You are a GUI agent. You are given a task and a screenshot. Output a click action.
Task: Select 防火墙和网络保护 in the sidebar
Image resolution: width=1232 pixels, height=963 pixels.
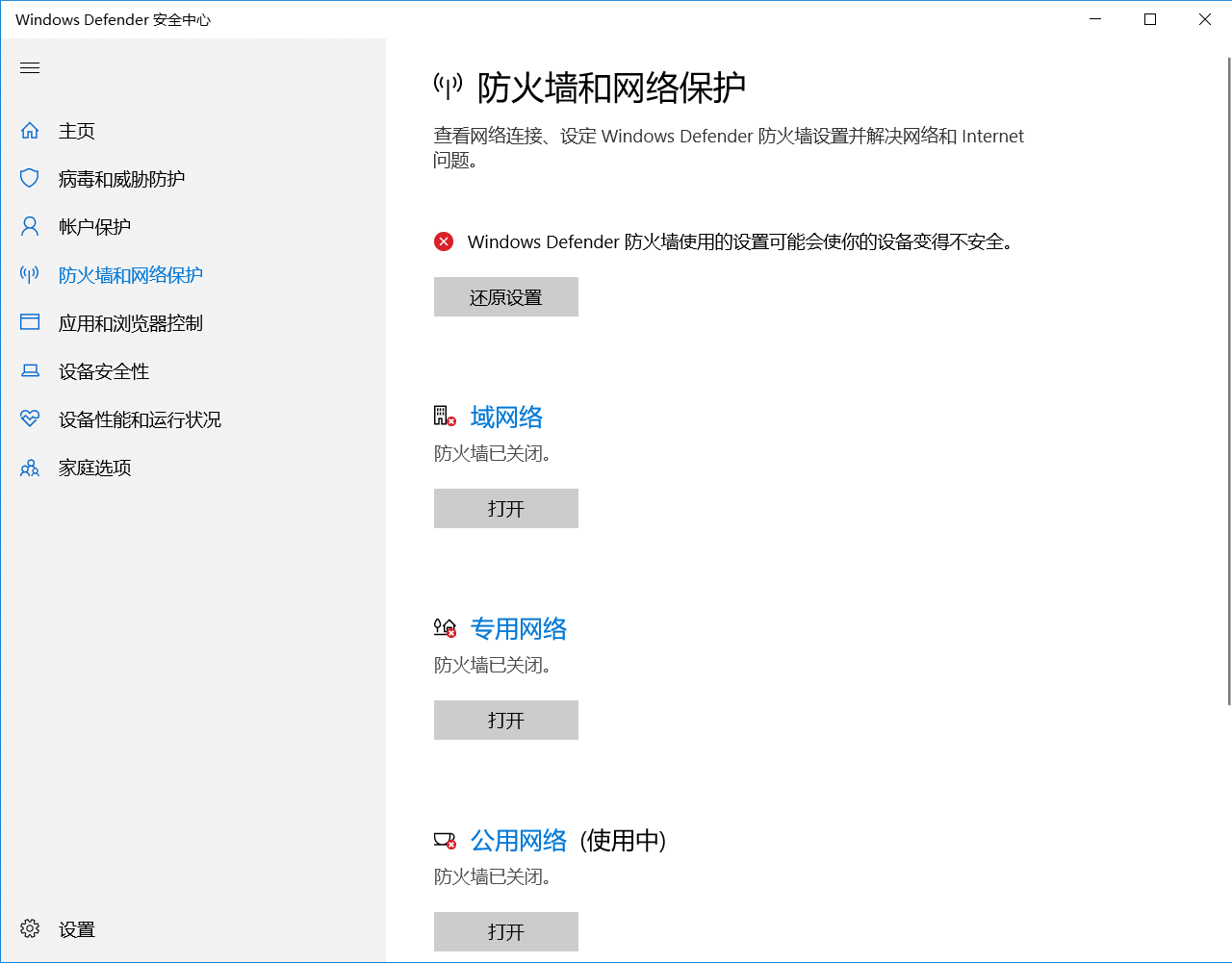192,275
